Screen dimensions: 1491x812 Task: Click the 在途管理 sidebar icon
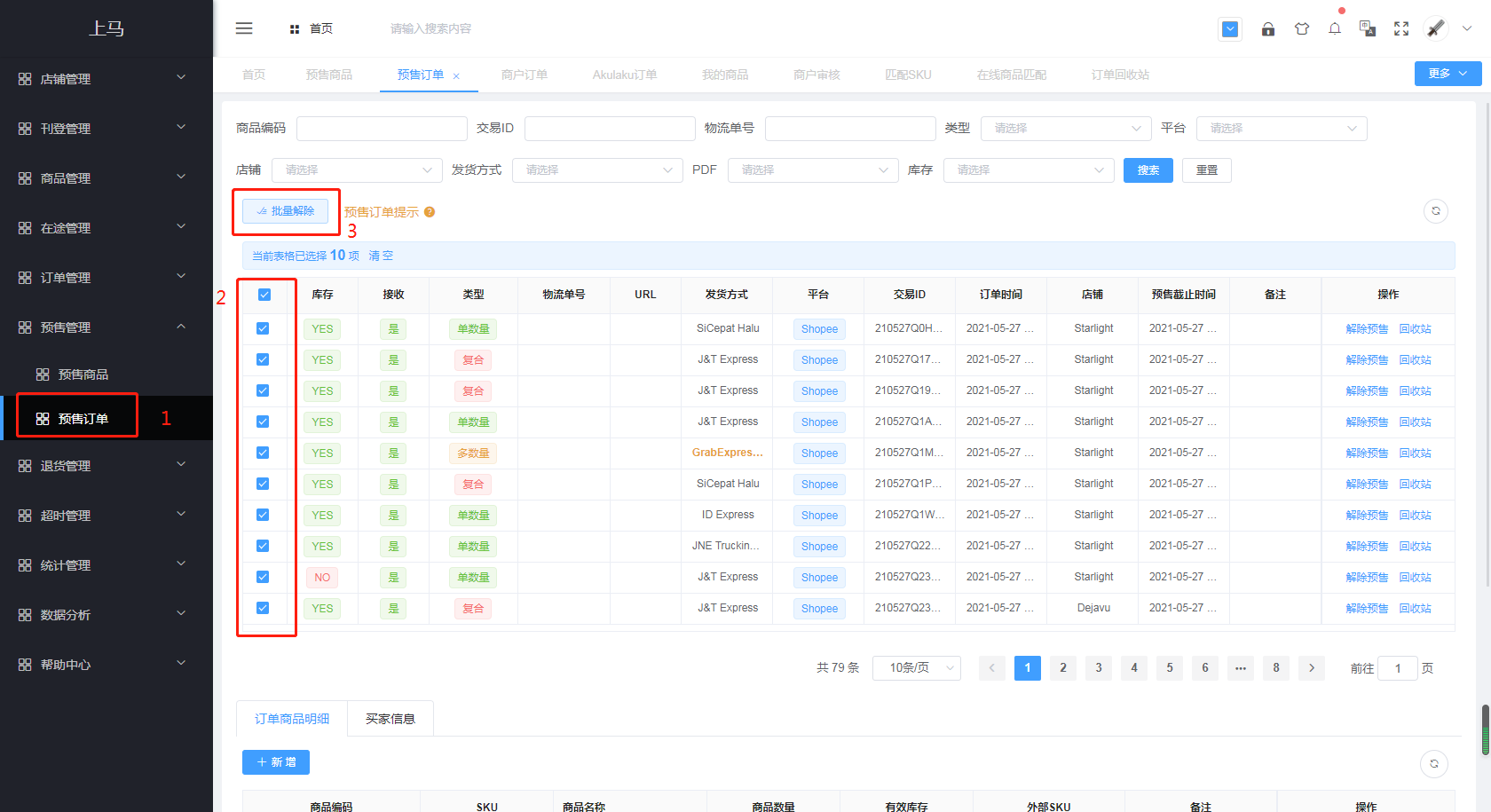point(25,228)
